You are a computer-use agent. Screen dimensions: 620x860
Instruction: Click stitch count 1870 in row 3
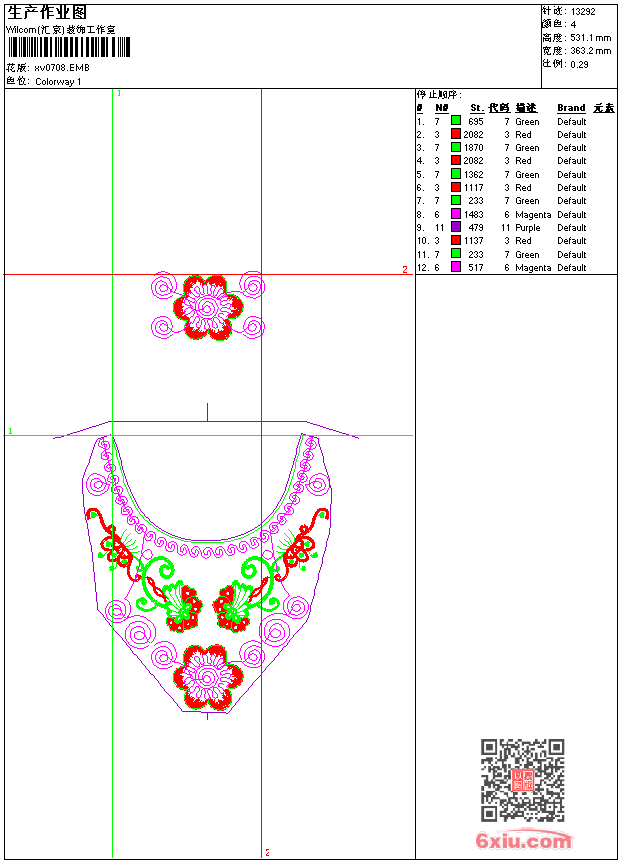(x=474, y=148)
